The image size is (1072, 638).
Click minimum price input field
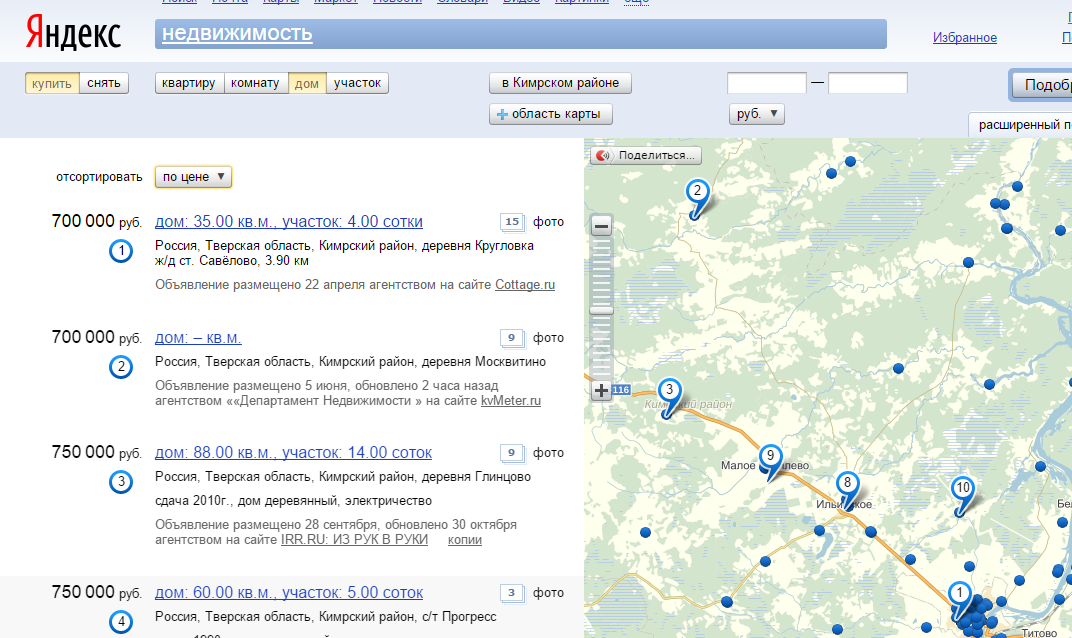coord(766,83)
